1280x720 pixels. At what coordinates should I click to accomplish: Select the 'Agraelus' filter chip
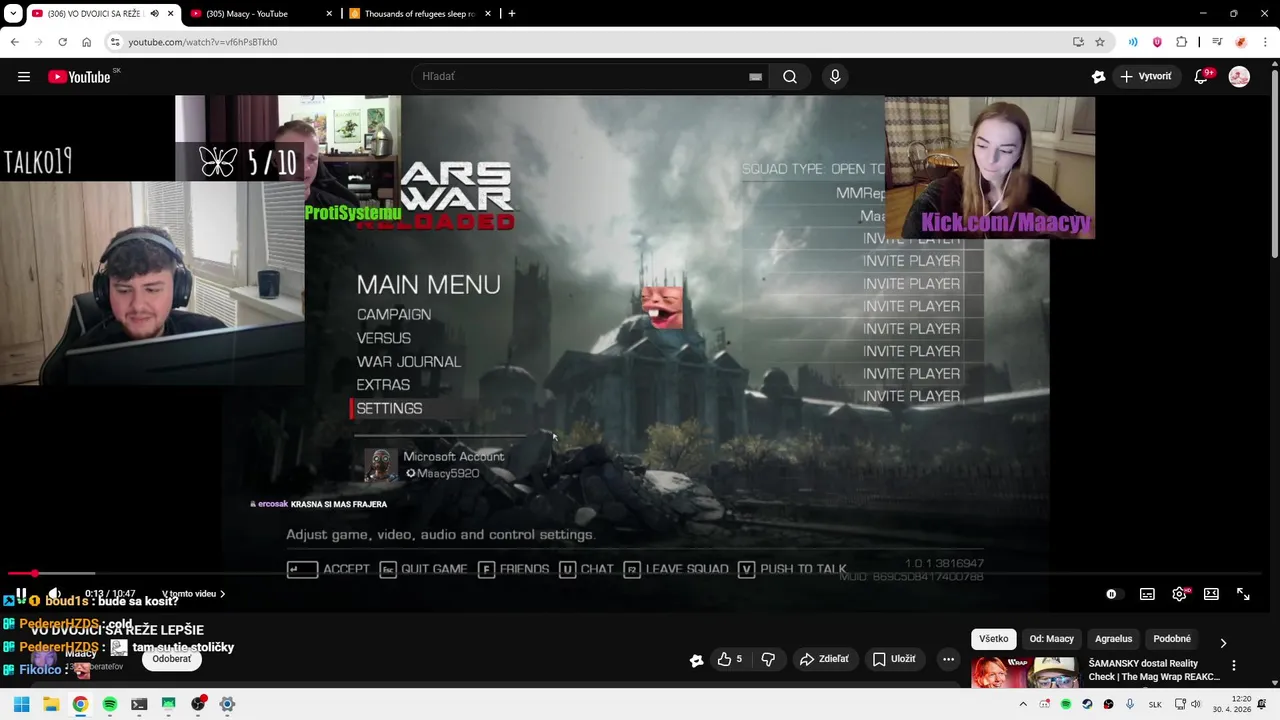(x=1114, y=639)
